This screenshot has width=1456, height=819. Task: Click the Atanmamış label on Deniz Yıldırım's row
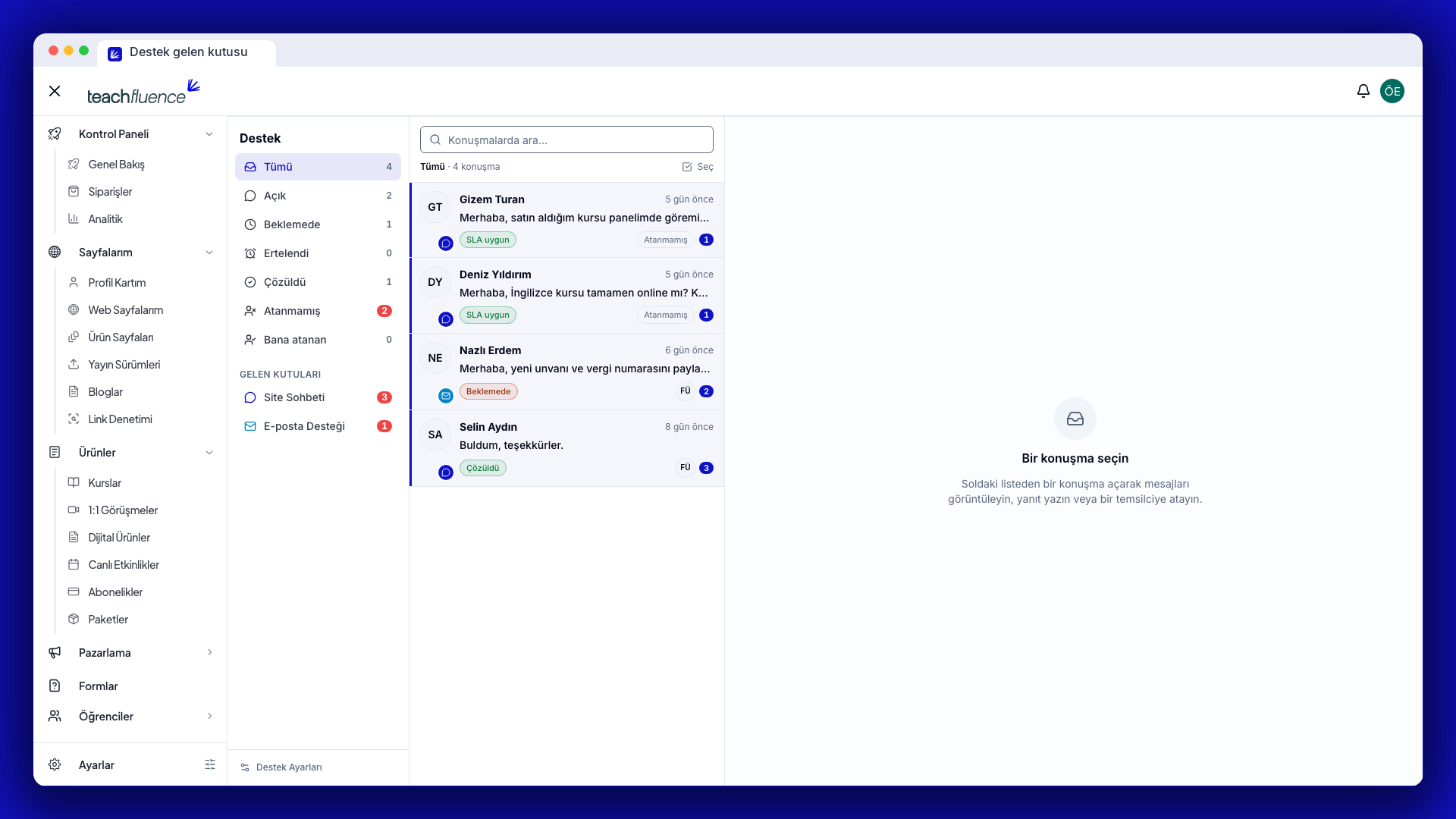pyautogui.click(x=665, y=315)
